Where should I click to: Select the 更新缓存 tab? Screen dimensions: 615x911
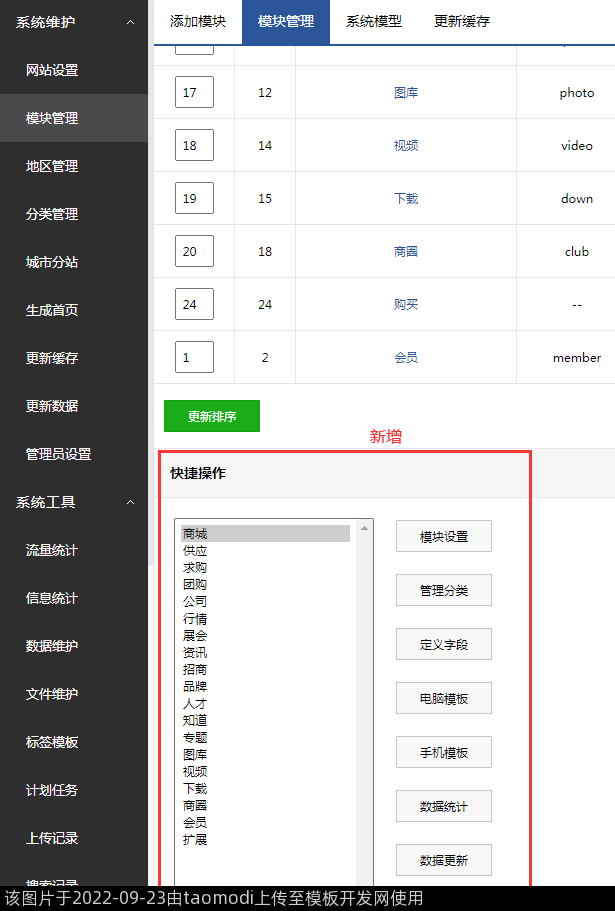(461, 21)
